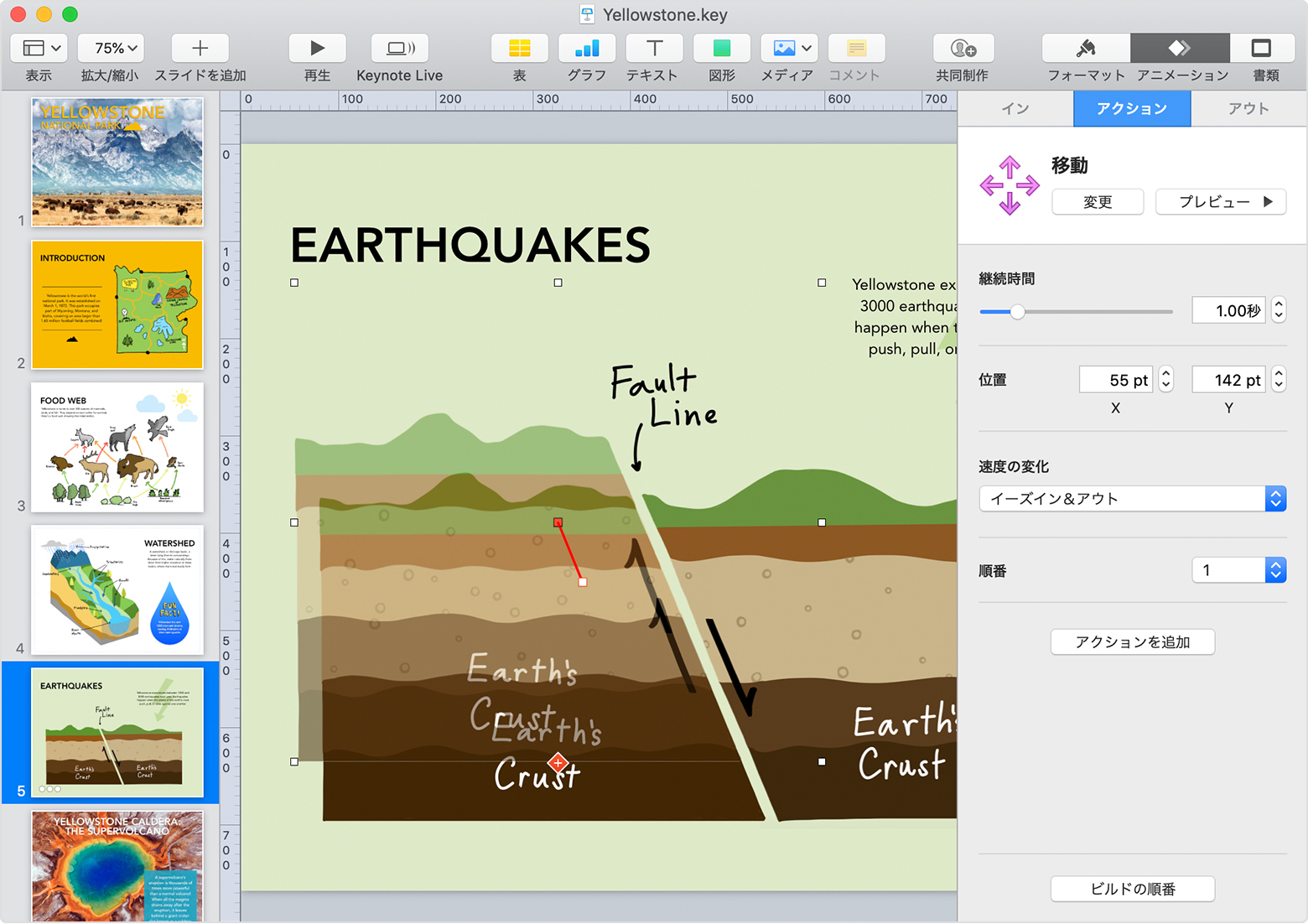Click the red motion path start point
This screenshot has height=924, width=1308.
558,522
